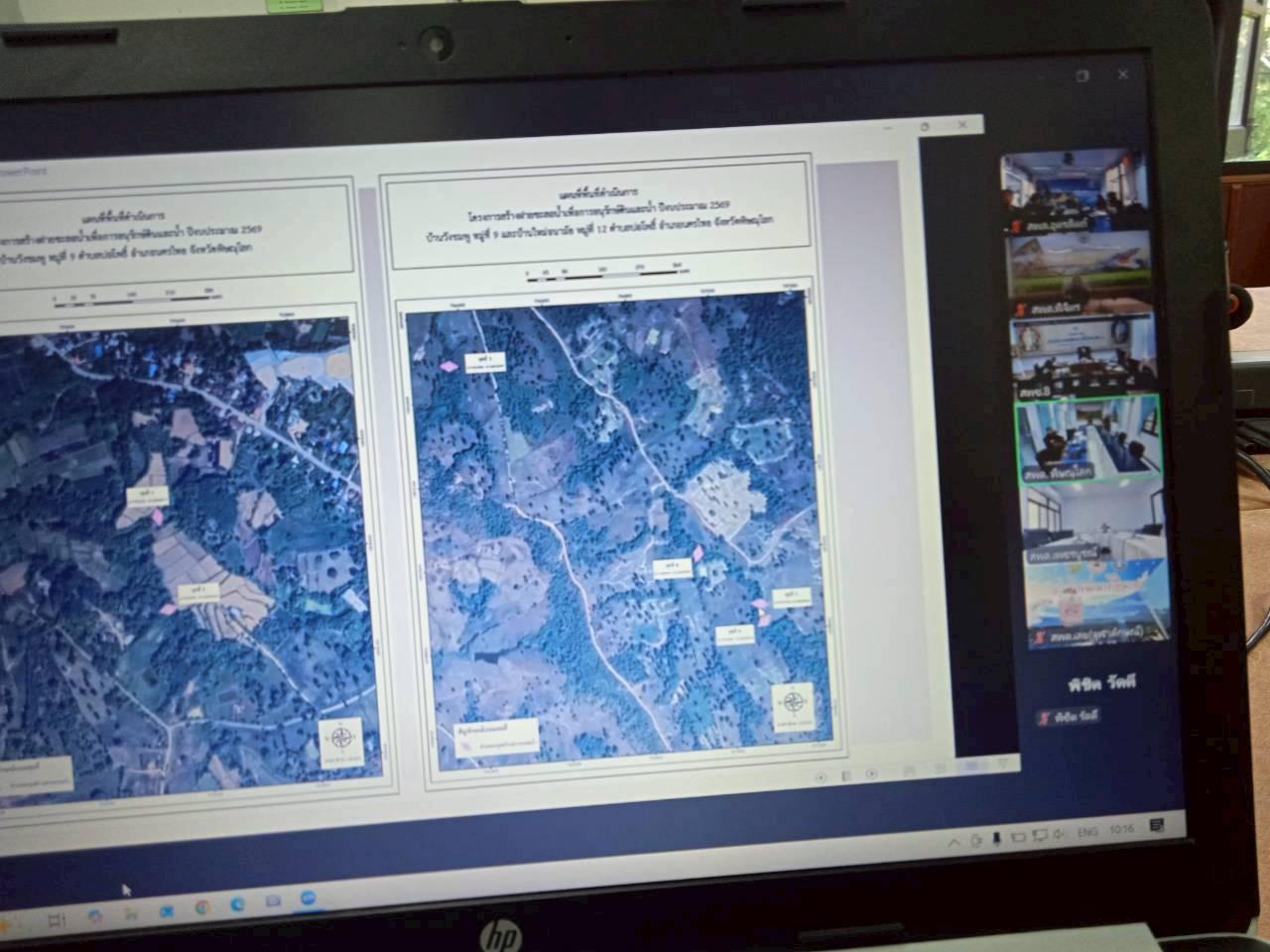Switch ENG input language indicator
The image size is (1270, 952).
coord(1088,832)
